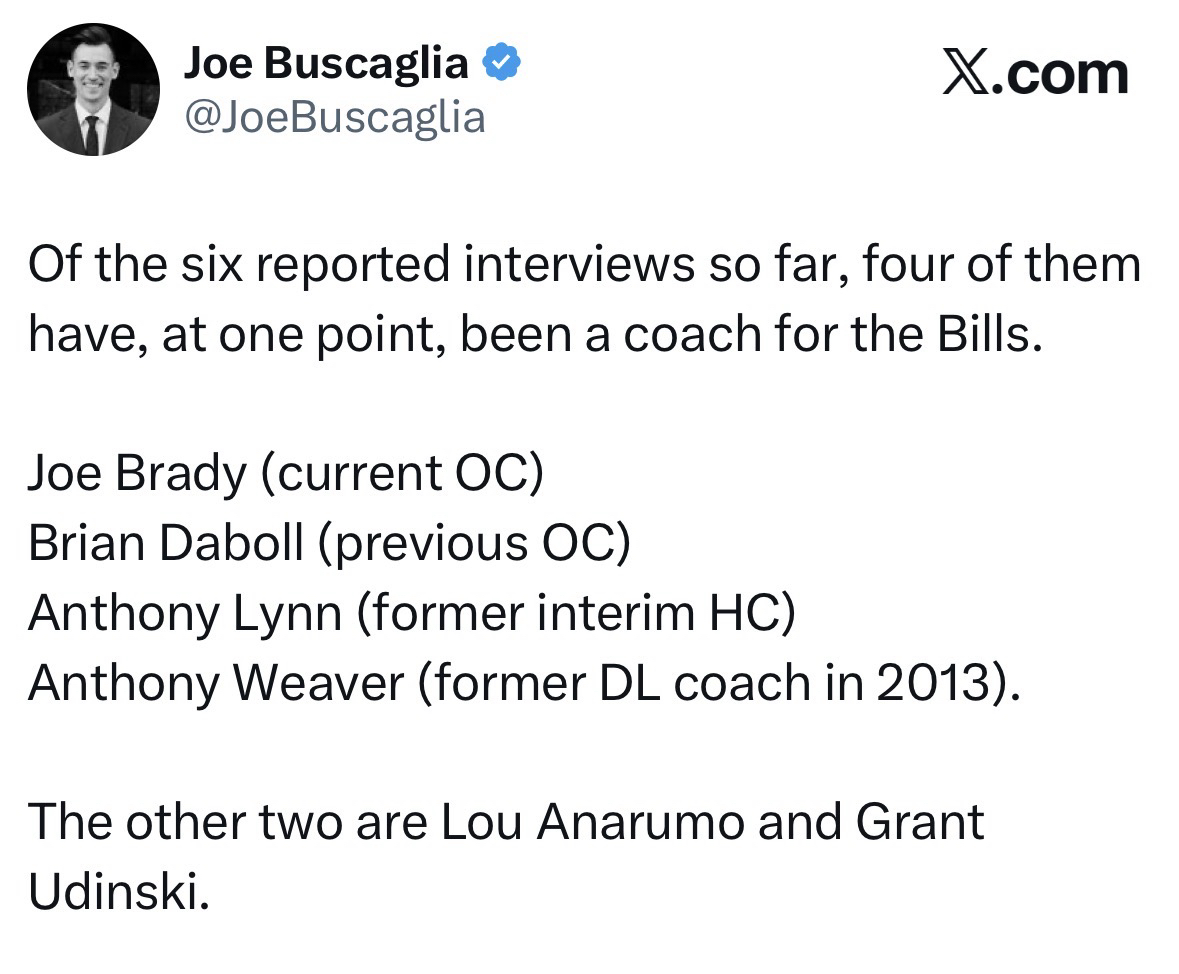Click the word Udinski
The width and height of the screenshot is (1179, 974).
[x=118, y=892]
